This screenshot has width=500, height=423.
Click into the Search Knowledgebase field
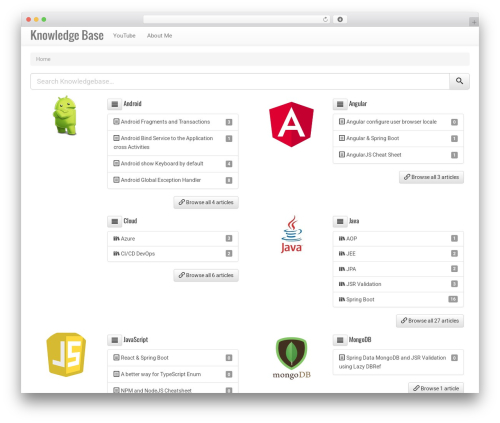pyautogui.click(x=240, y=81)
